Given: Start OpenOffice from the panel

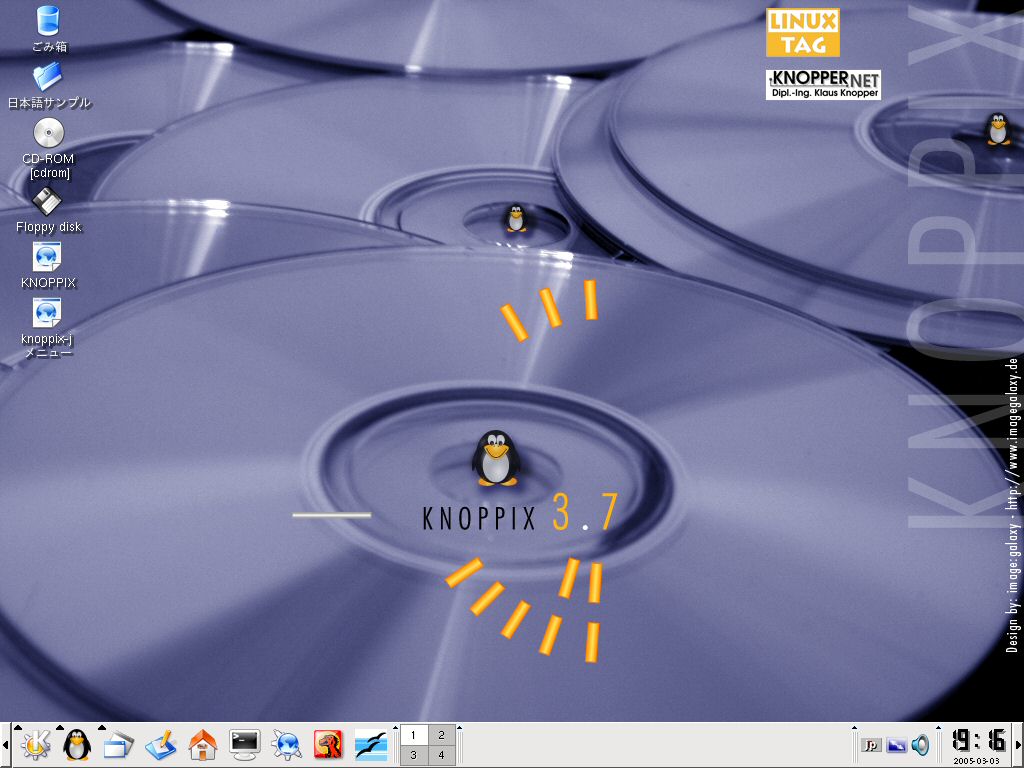Looking at the screenshot, I should [371, 744].
